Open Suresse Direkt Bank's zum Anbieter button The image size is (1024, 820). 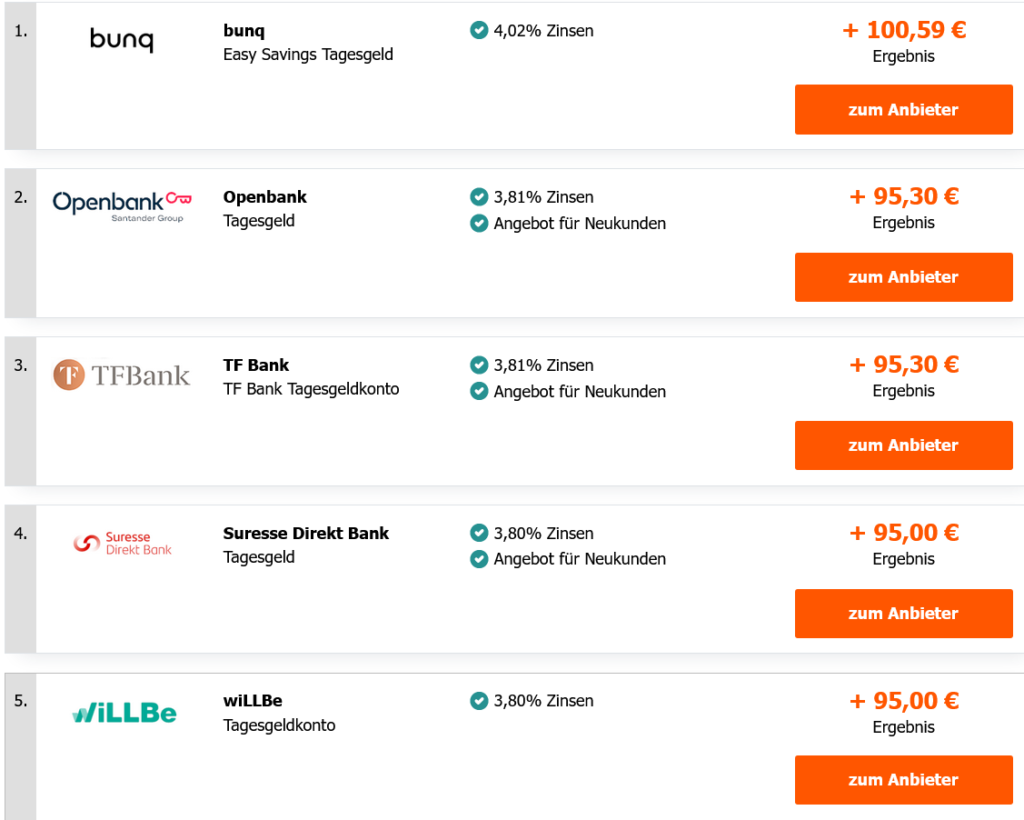[903, 613]
